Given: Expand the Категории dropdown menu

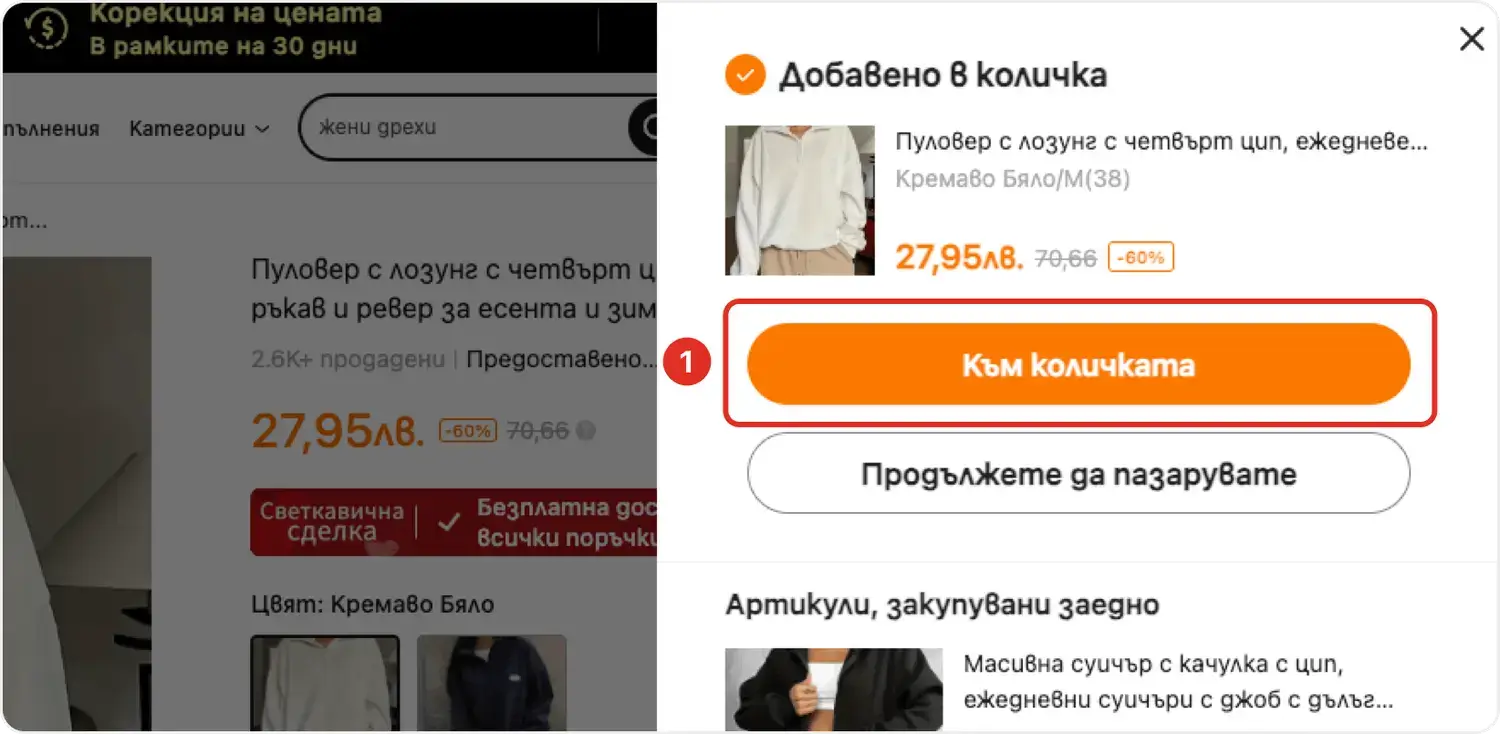Looking at the screenshot, I should coord(199,128).
